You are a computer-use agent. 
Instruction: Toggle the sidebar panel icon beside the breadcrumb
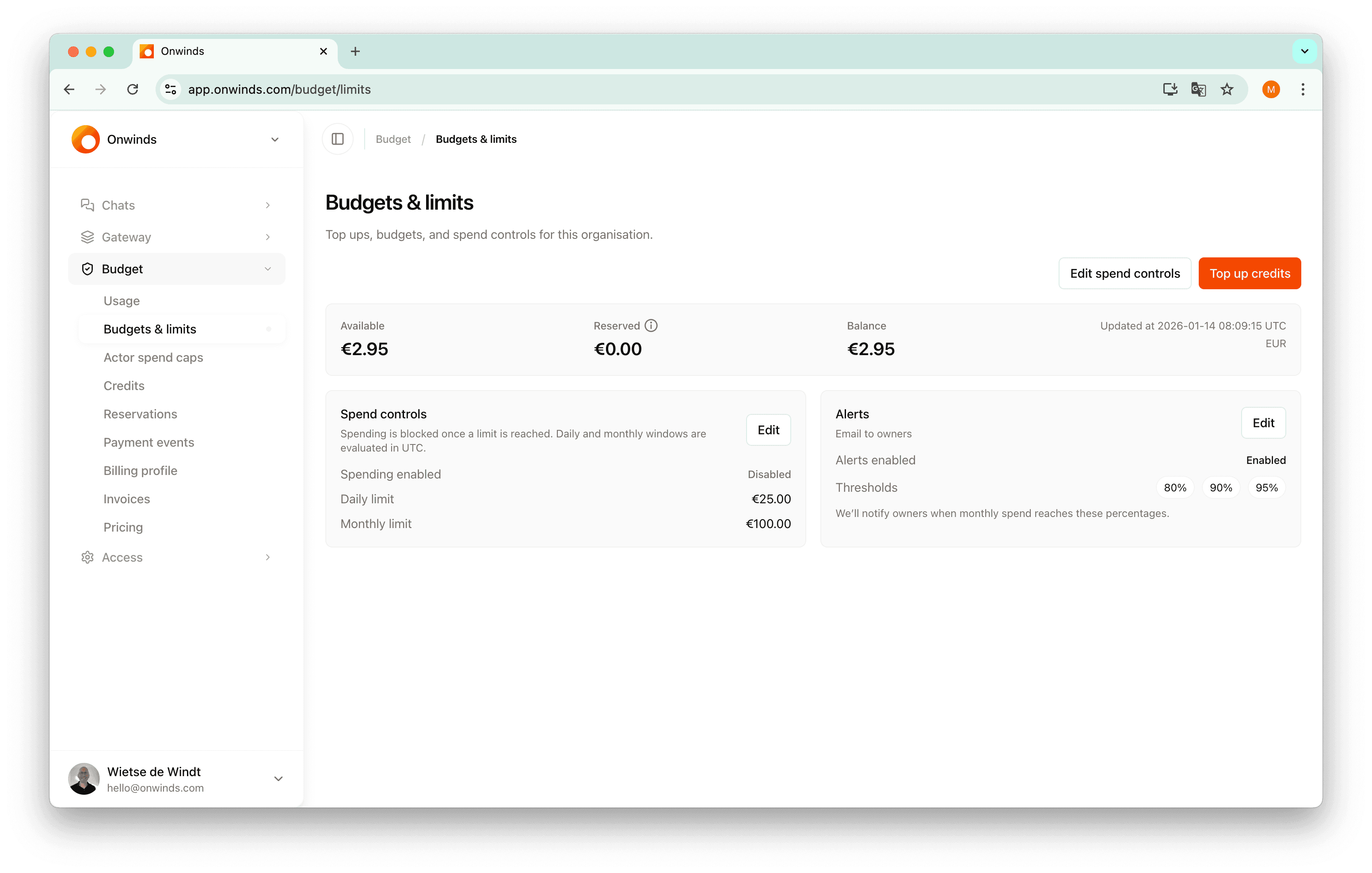(337, 138)
